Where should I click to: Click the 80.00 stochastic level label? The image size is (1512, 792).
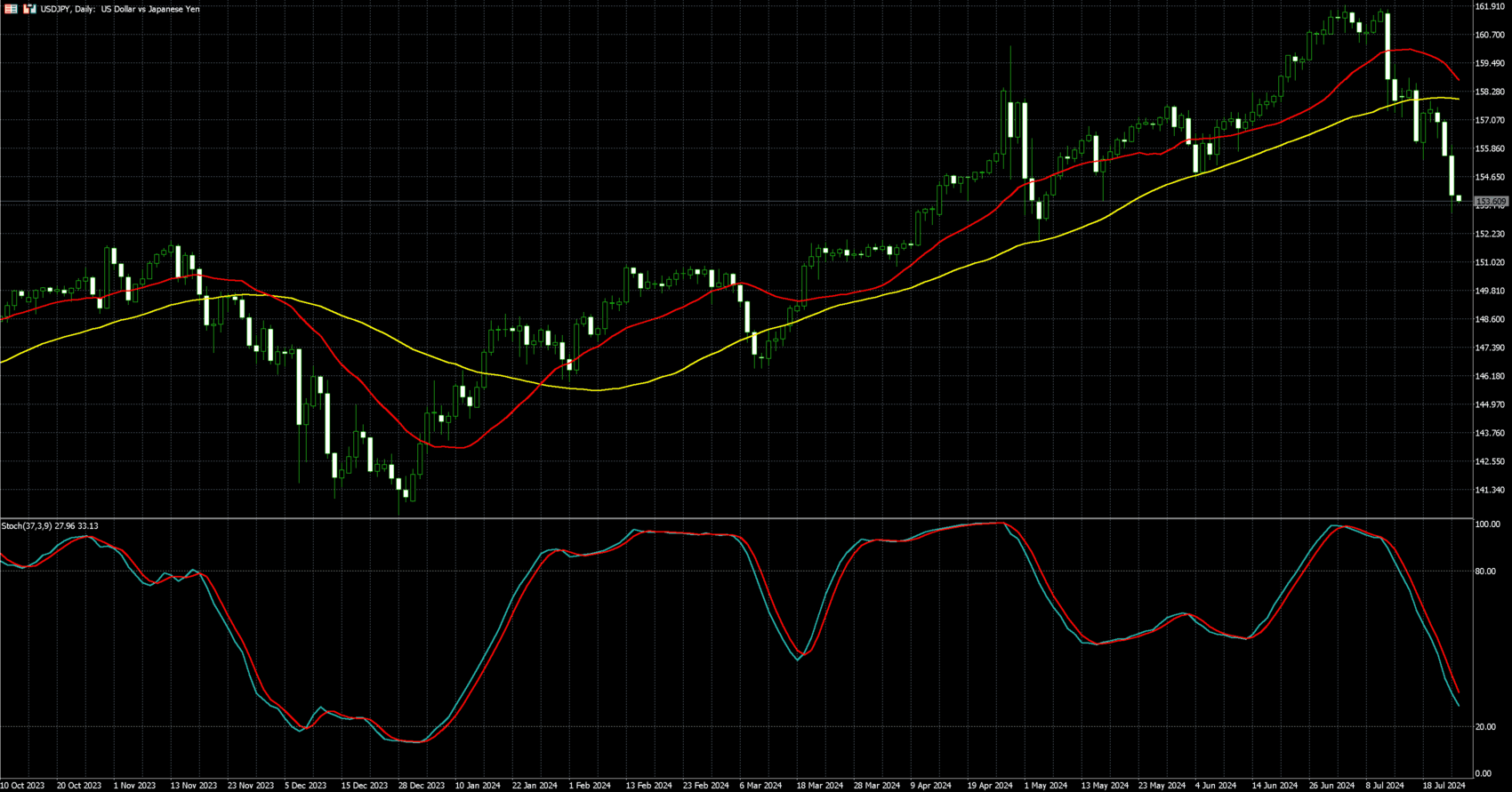click(1485, 572)
